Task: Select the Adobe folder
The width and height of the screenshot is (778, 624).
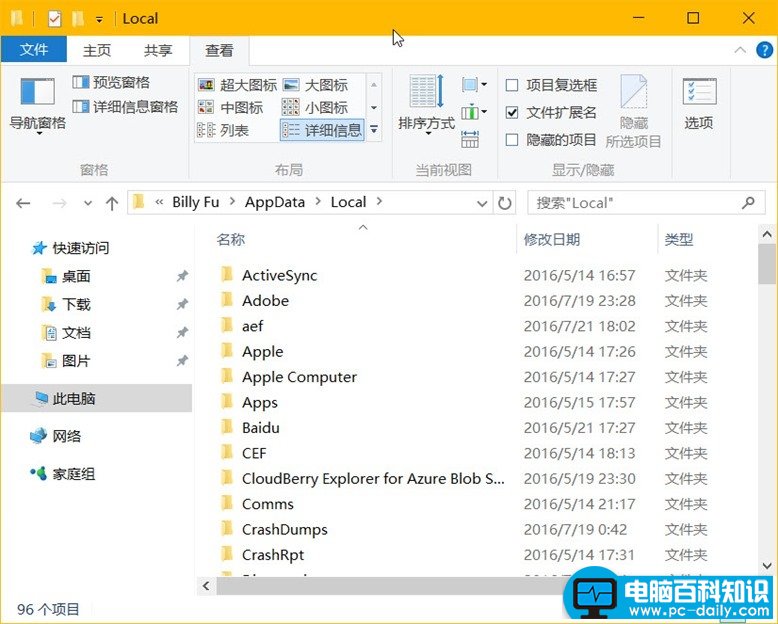Action: click(265, 301)
